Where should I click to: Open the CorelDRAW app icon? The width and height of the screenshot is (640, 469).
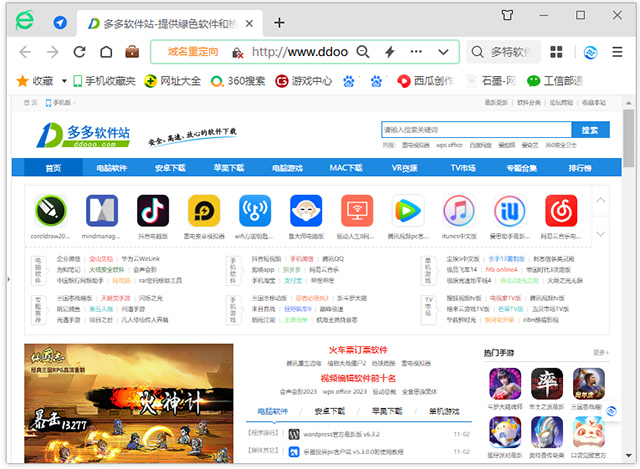(51, 211)
